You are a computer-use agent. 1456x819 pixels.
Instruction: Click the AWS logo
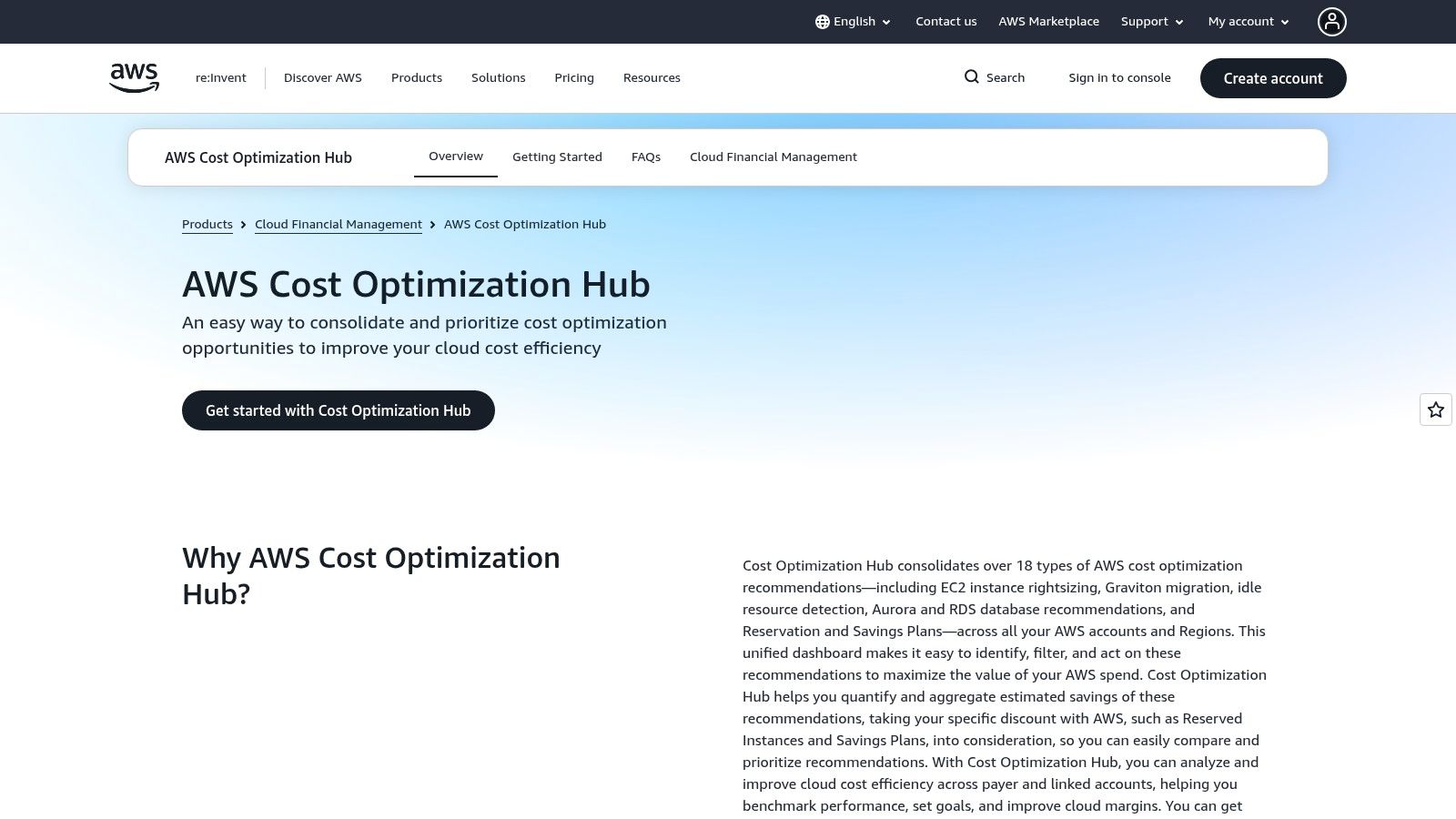(x=134, y=78)
